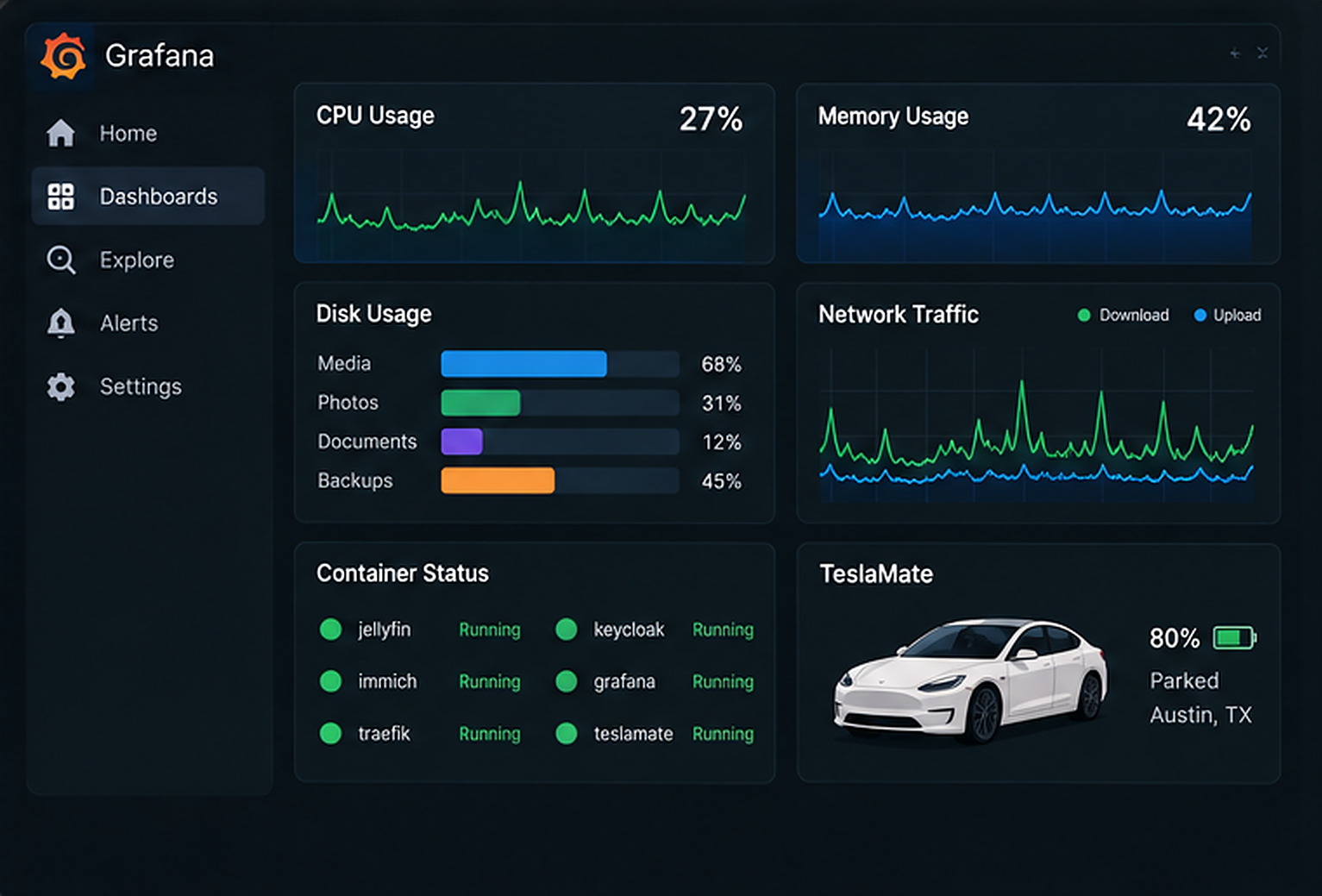Click the Grafana logo icon
The height and width of the screenshot is (896, 1322).
(x=63, y=57)
